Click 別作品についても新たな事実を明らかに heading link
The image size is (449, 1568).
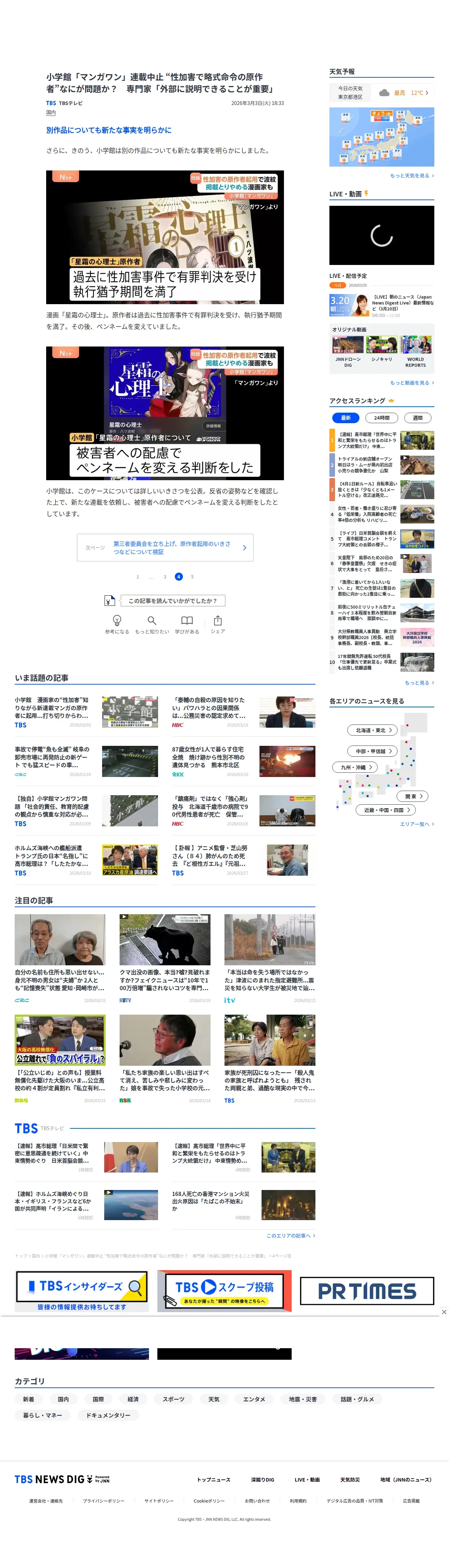109,130
